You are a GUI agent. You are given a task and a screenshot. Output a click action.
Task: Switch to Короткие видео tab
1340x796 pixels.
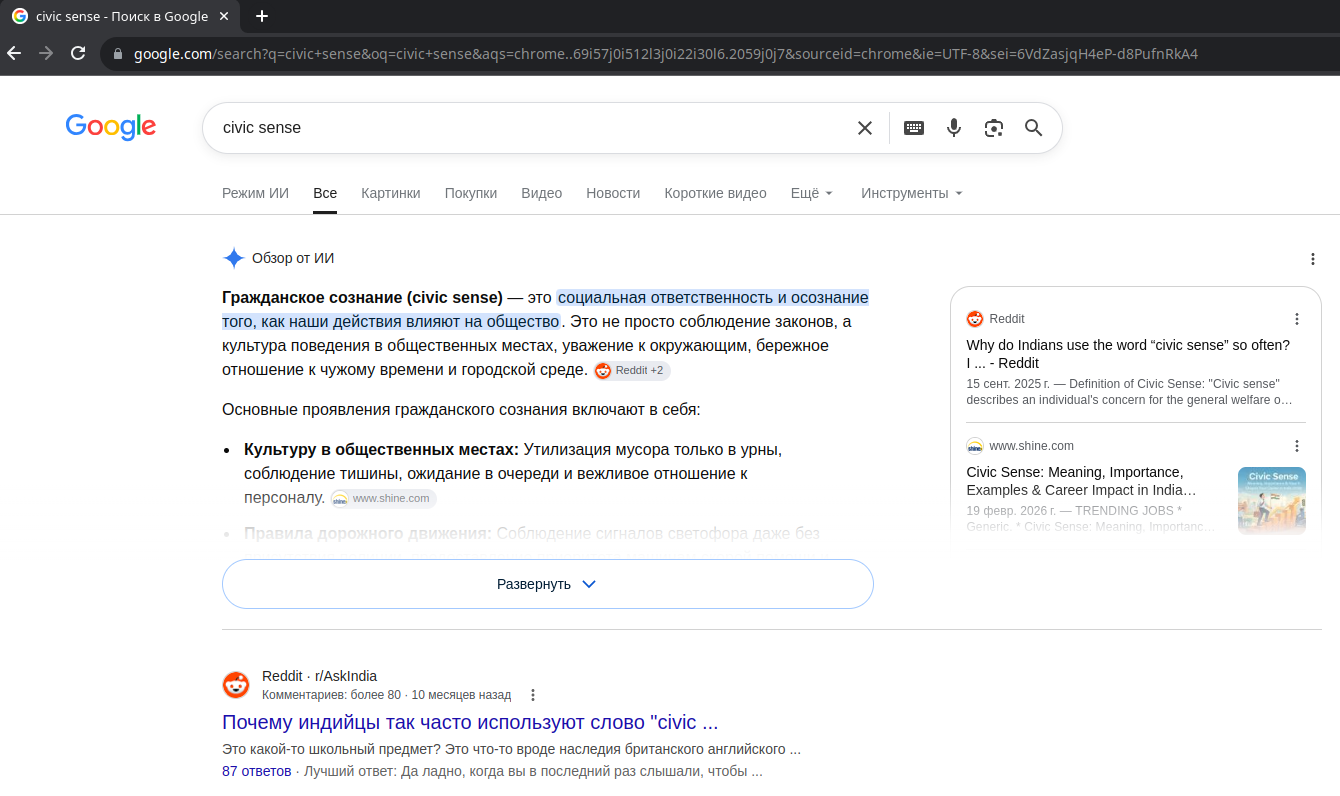tap(716, 193)
